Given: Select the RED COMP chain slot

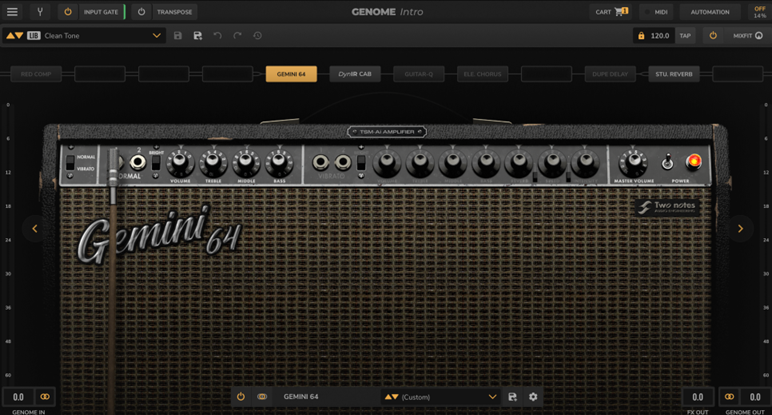Looking at the screenshot, I should coord(36,74).
